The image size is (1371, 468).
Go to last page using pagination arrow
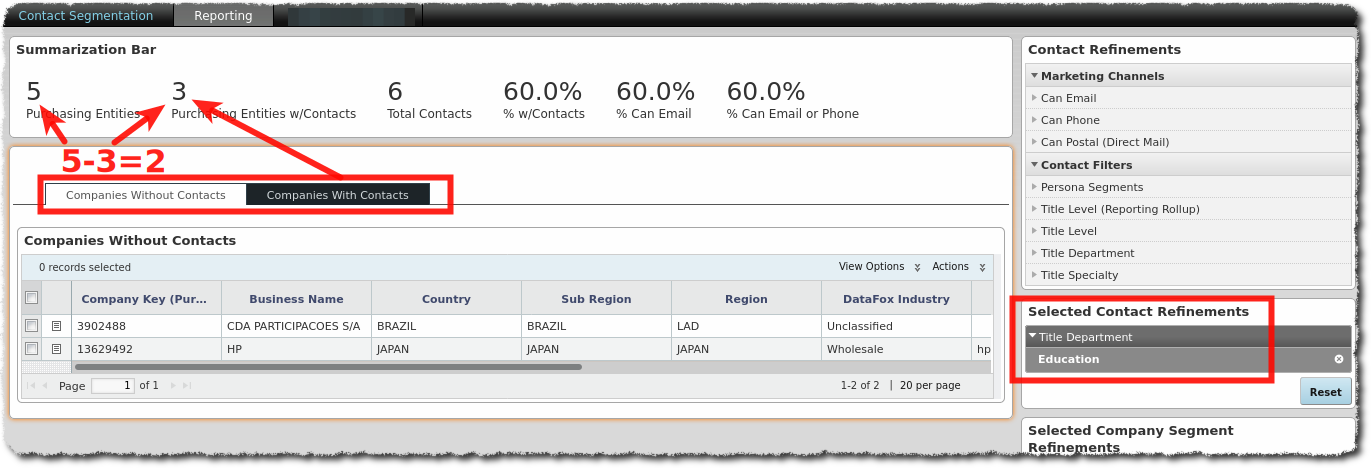click(187, 386)
